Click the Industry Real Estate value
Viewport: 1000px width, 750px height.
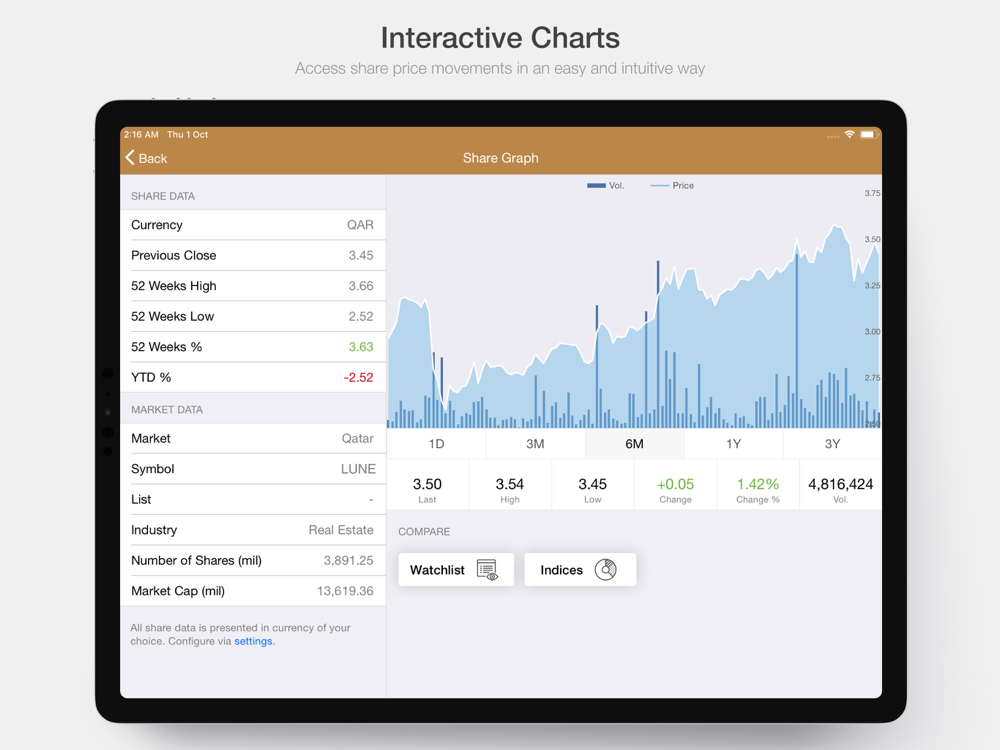(x=341, y=530)
